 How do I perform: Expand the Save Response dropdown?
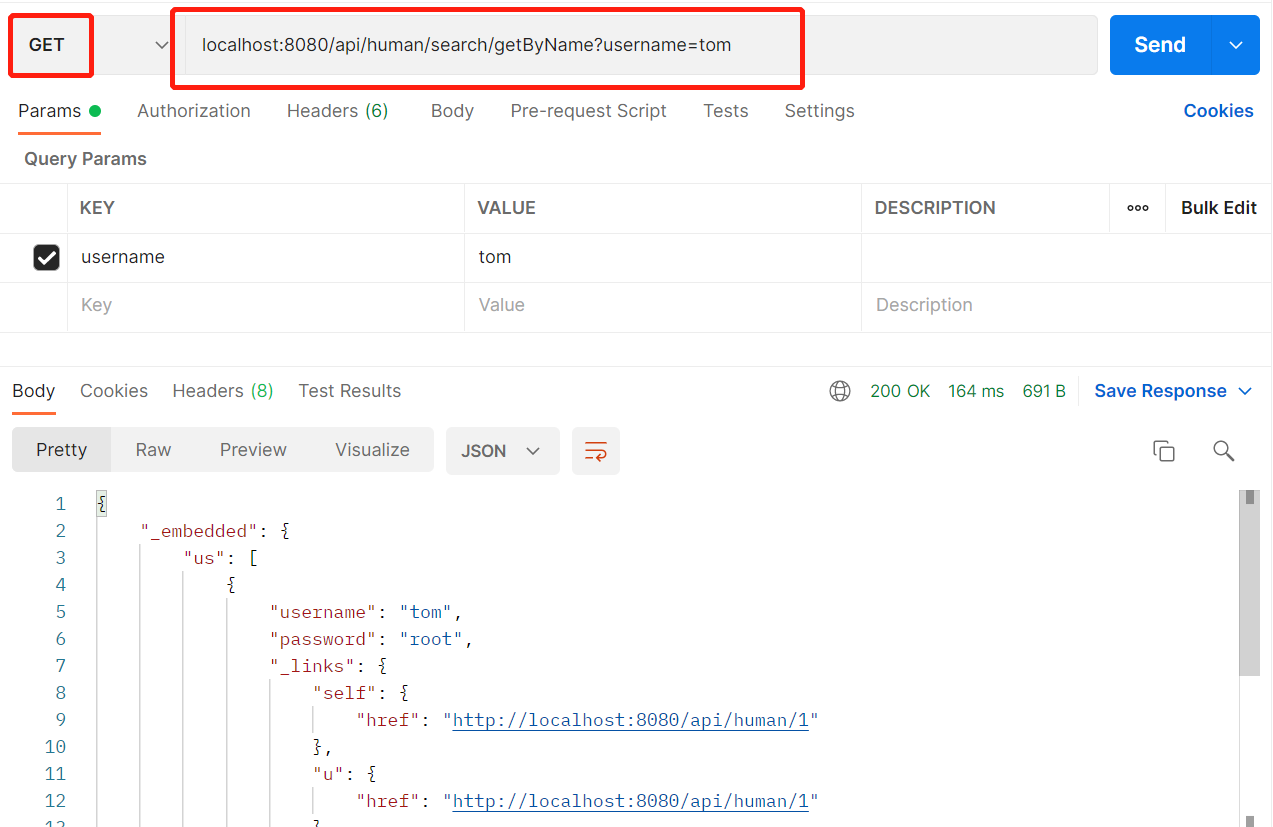click(x=1245, y=391)
